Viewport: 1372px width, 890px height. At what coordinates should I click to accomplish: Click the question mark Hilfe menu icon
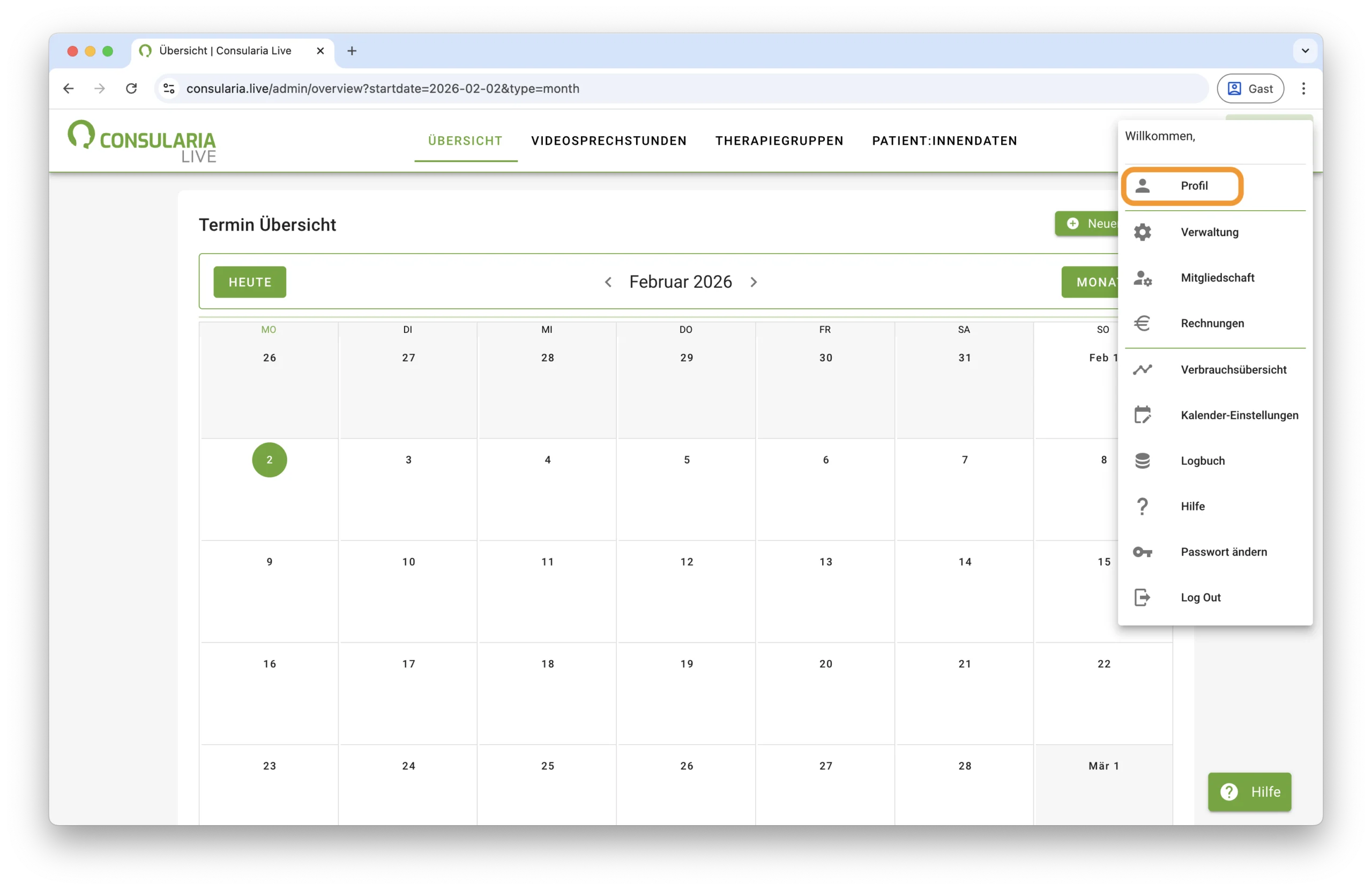(1142, 507)
